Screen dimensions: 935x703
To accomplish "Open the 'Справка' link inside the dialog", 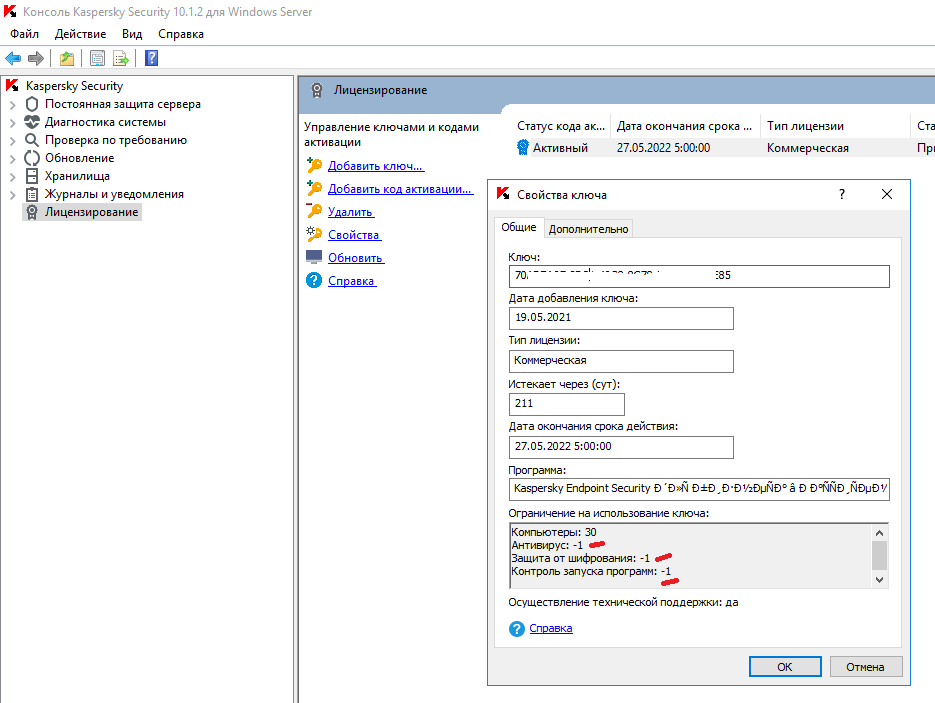I will pos(550,628).
